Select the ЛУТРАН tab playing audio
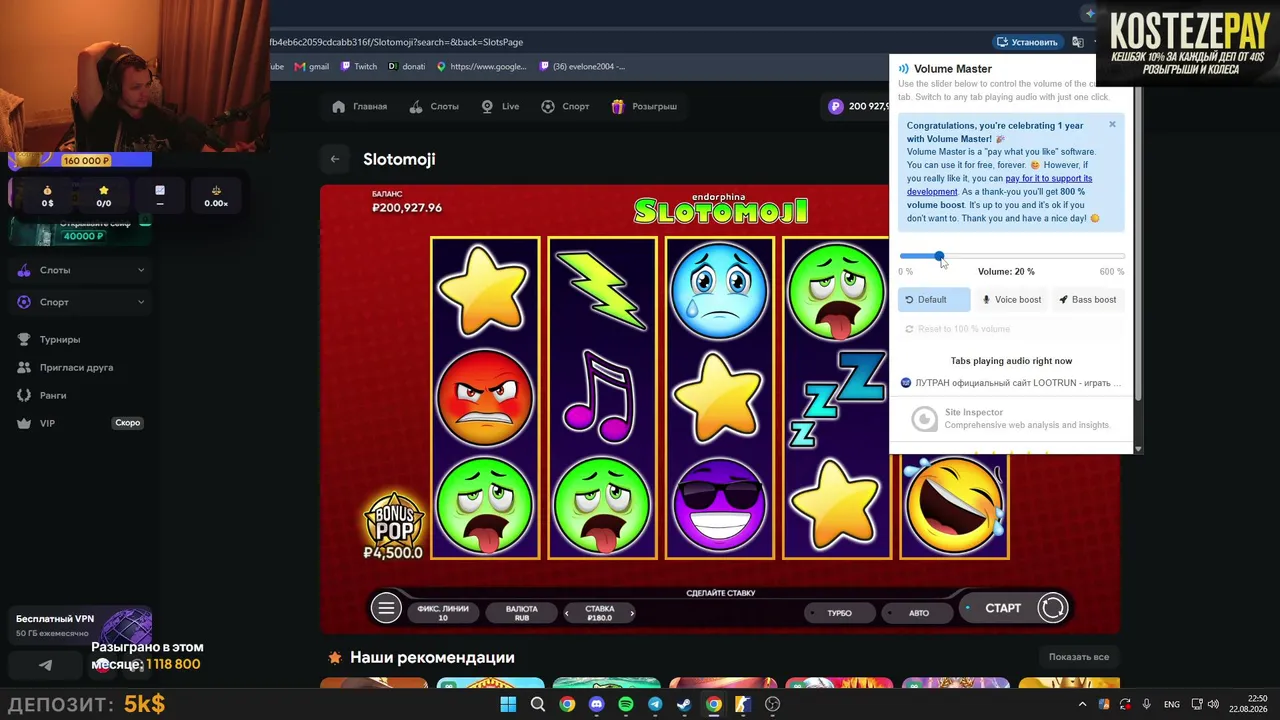Screen dimensions: 1280x720 (x=1011, y=383)
